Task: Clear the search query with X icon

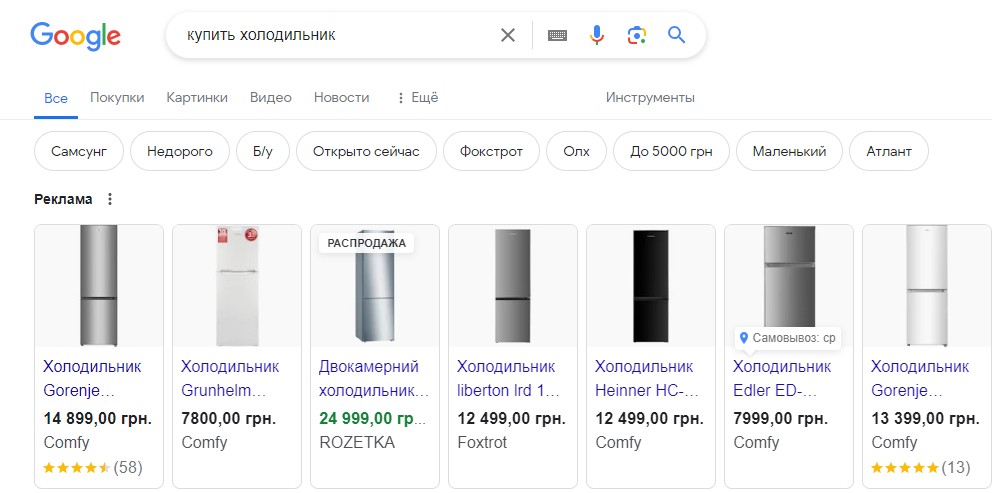Action: click(x=508, y=35)
